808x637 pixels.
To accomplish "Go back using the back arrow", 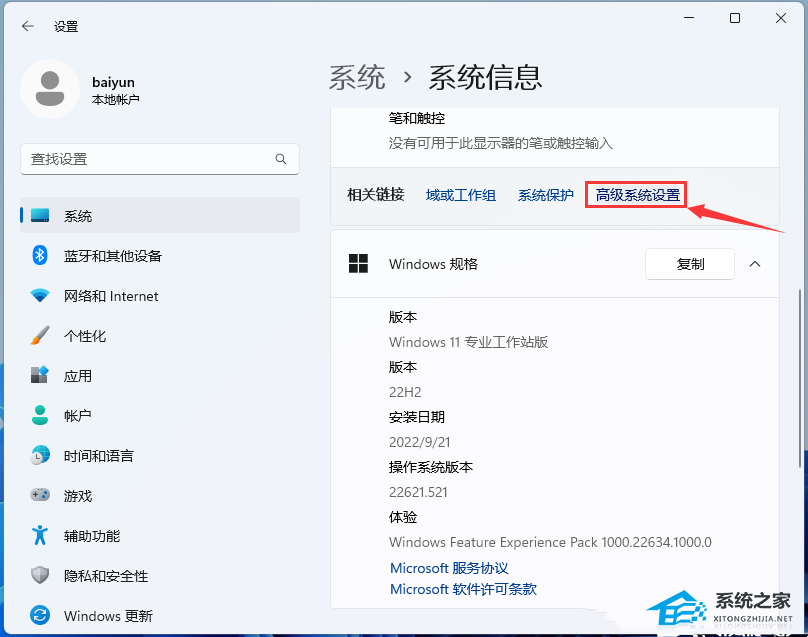I will coord(27,26).
